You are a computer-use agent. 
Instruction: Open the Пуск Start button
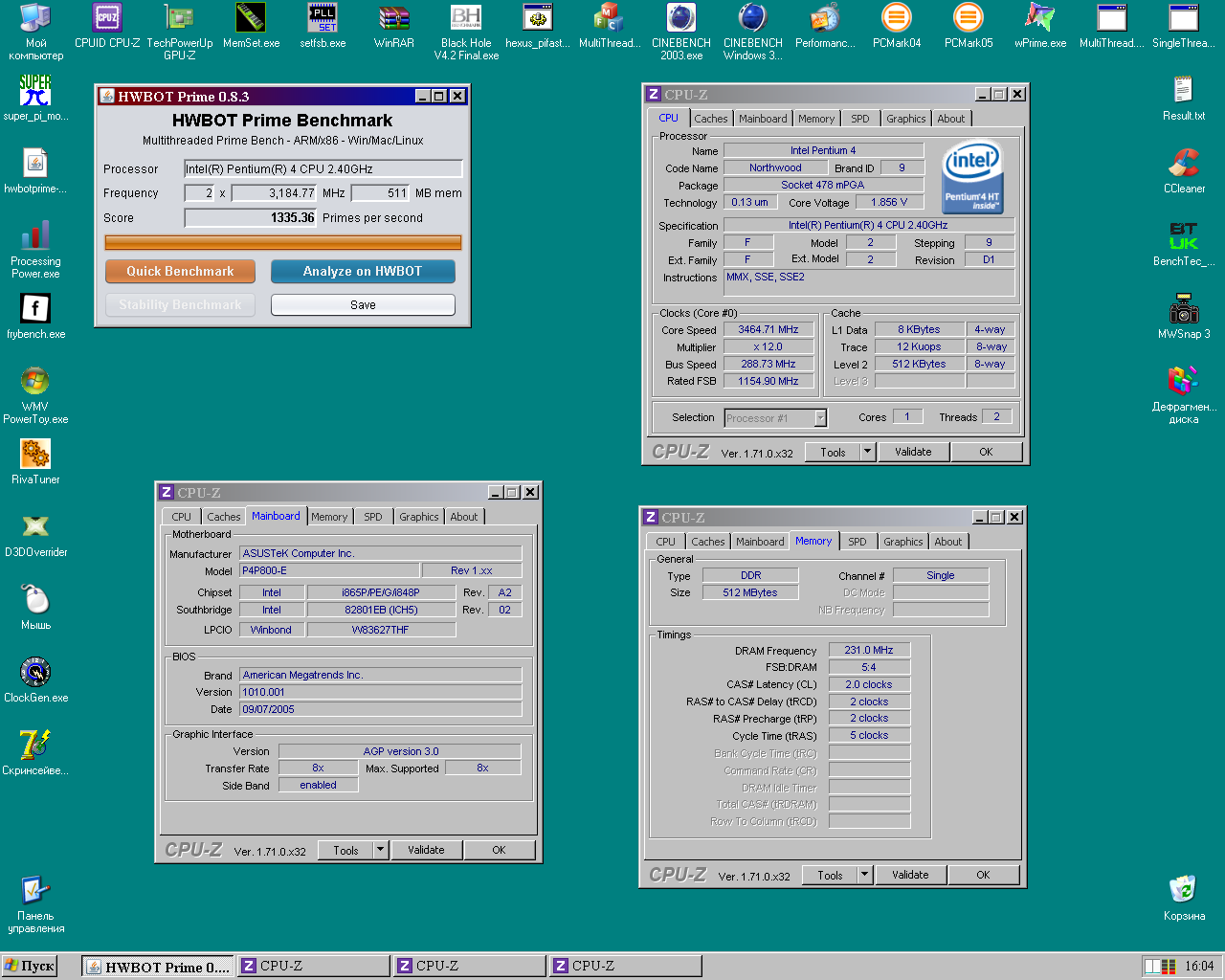click(29, 966)
